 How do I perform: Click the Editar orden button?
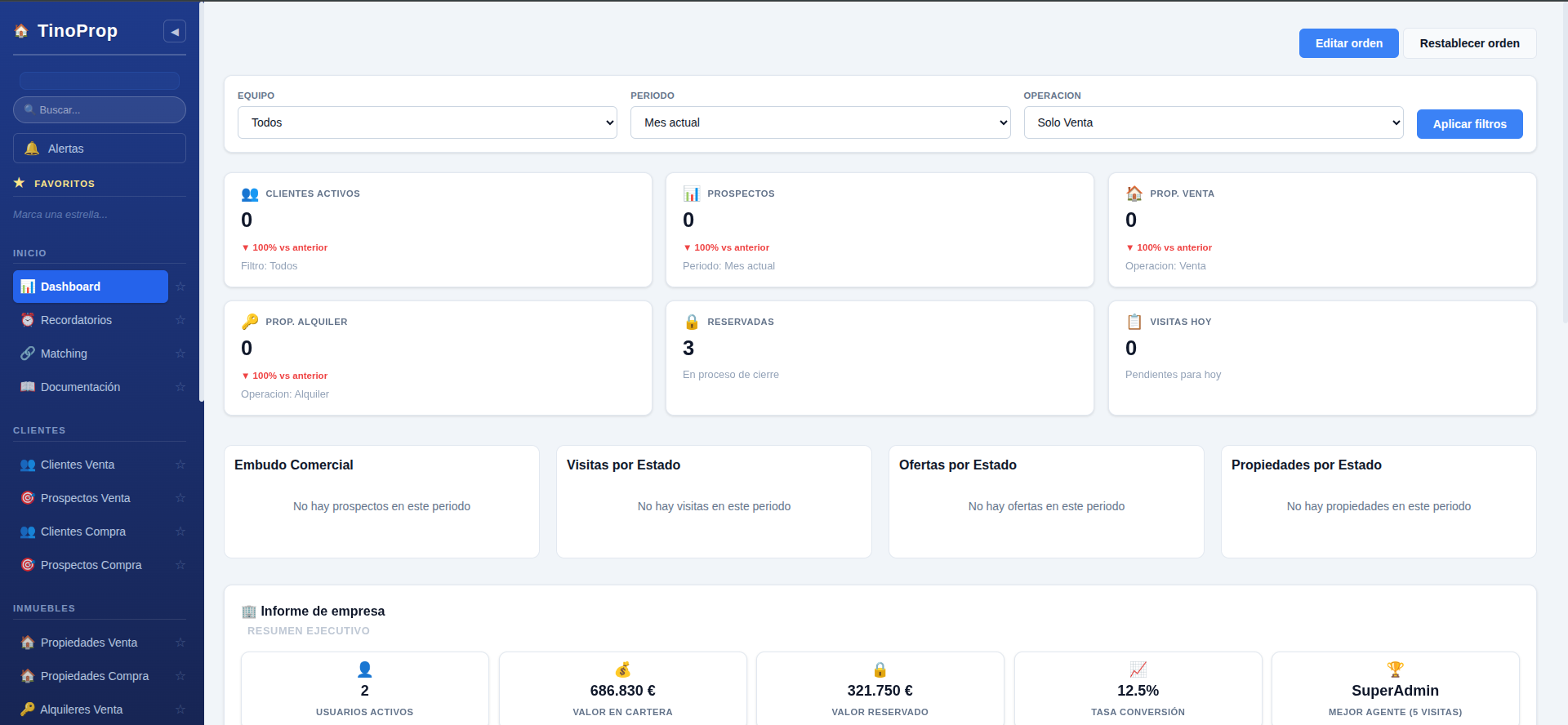pyautogui.click(x=1348, y=43)
